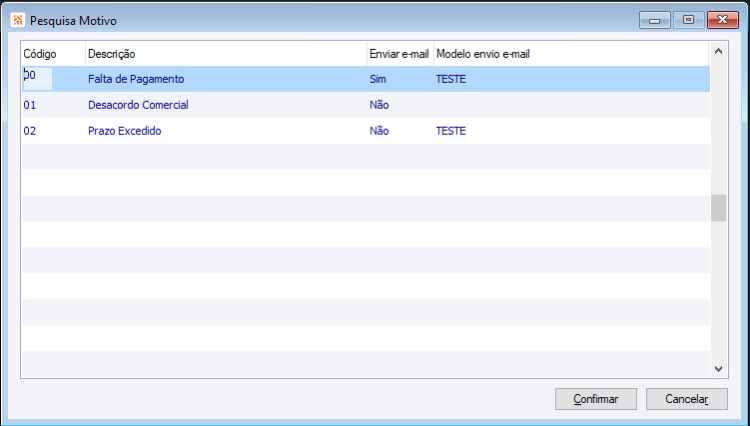Select the Desacordo Comercial row
This screenshot has width=750, height=426.
coord(365,105)
